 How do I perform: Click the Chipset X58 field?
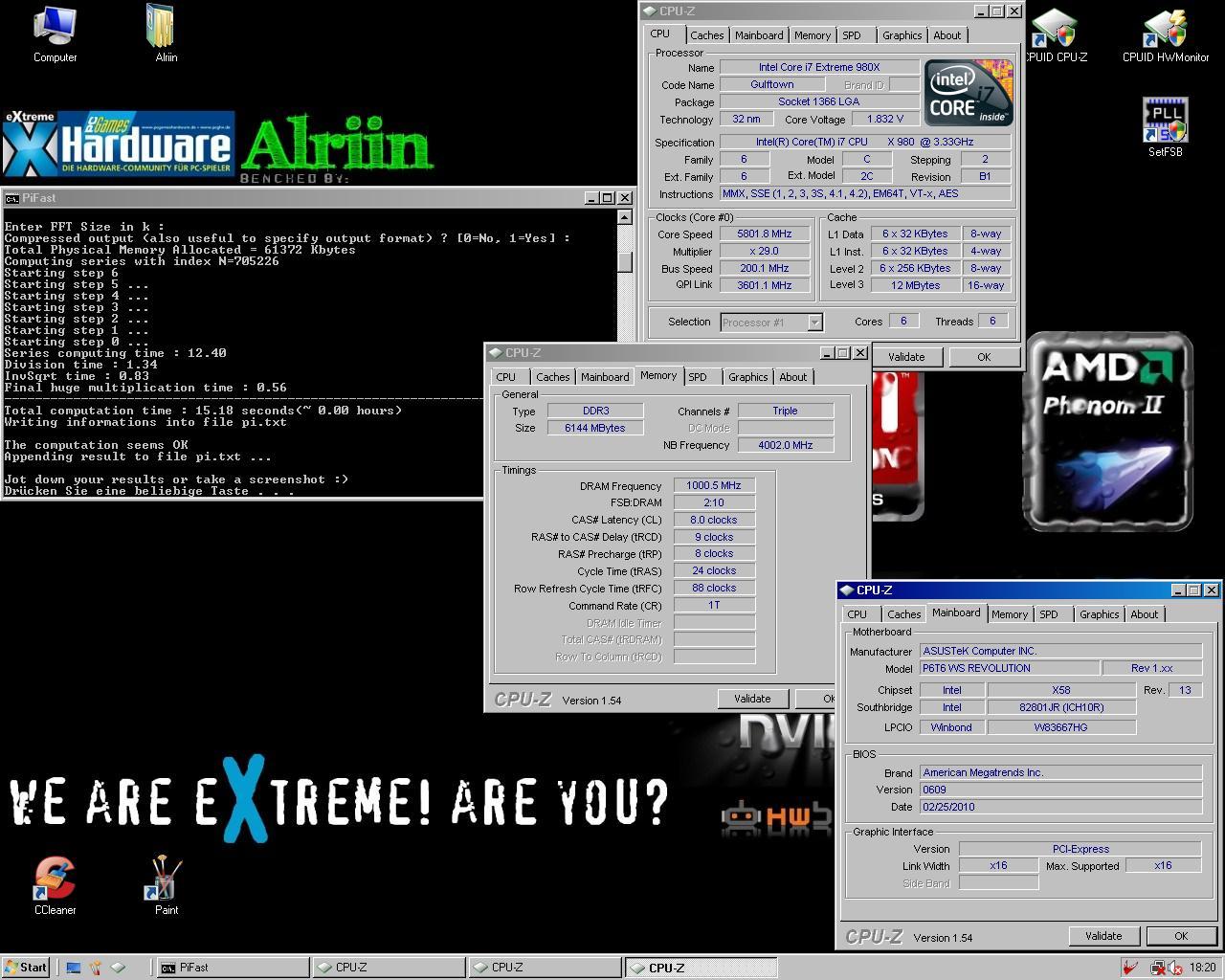click(x=1060, y=690)
